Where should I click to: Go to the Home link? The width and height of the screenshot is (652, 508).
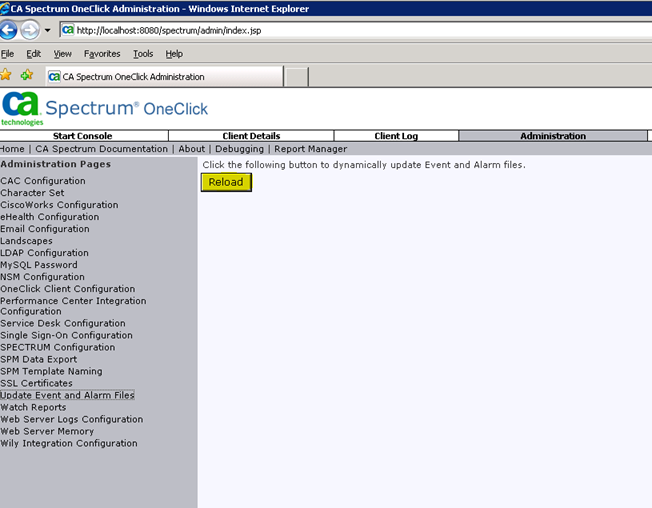tap(12, 149)
